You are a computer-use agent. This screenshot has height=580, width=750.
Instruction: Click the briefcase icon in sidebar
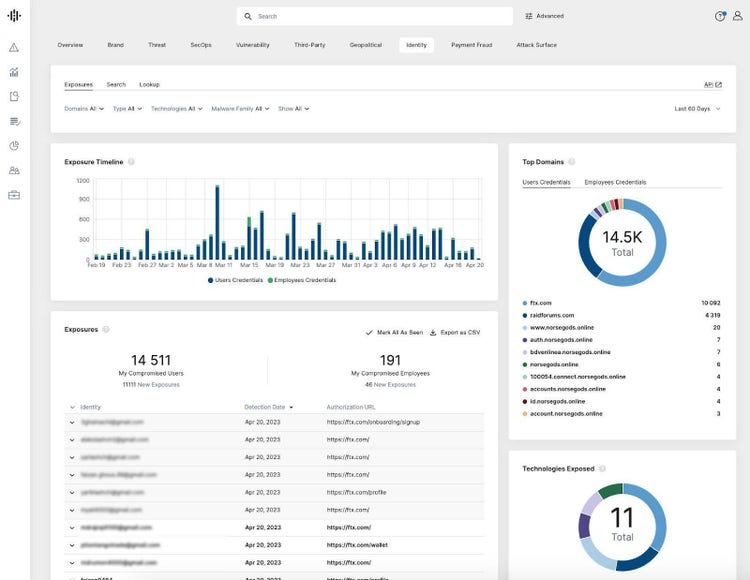[14, 195]
